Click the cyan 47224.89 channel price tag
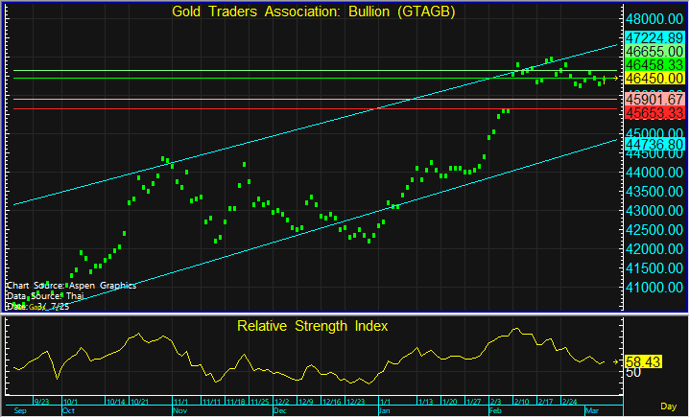Screen dimensions: 690x418 click(655, 35)
